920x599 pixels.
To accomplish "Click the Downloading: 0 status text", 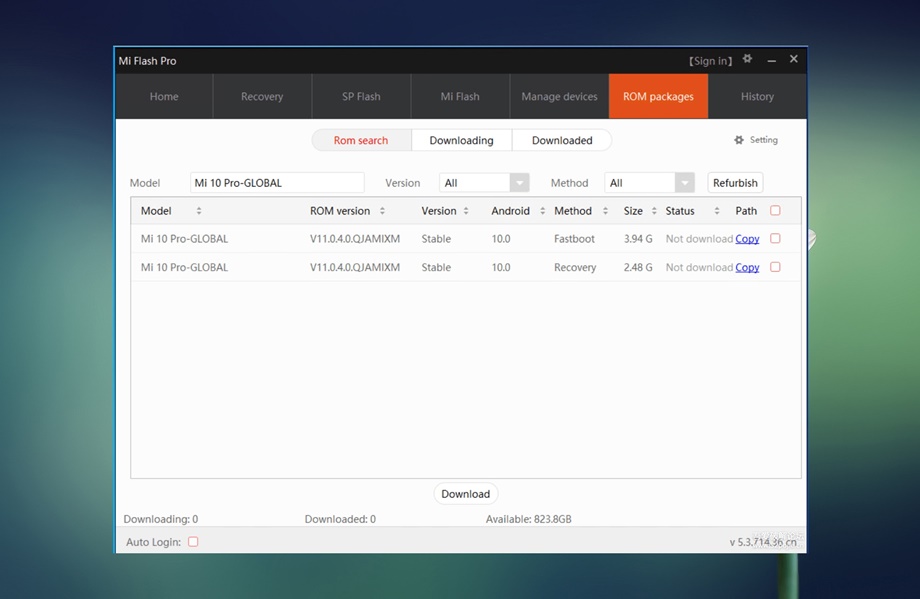I will coord(161,519).
